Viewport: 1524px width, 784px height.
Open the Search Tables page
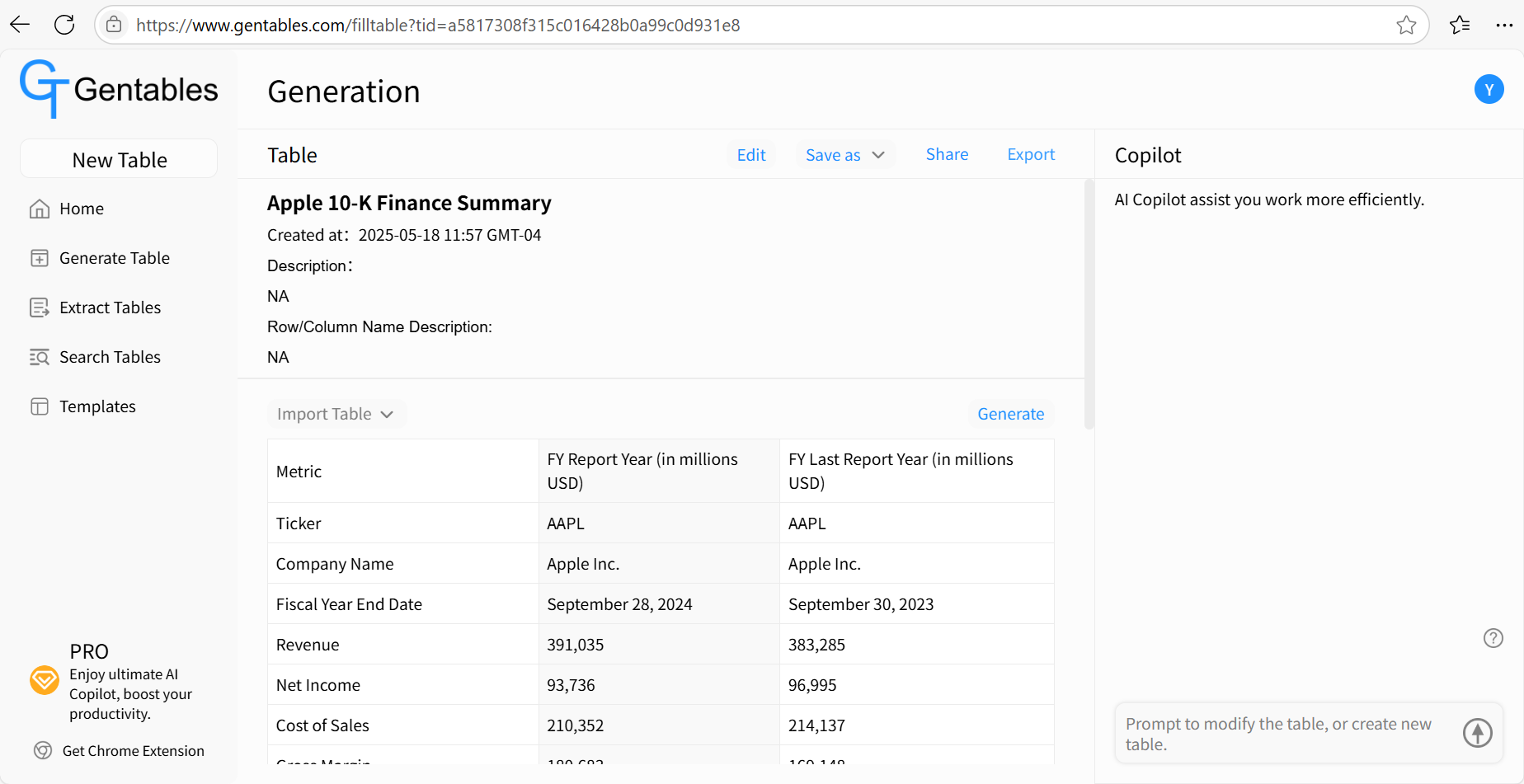click(x=95, y=357)
